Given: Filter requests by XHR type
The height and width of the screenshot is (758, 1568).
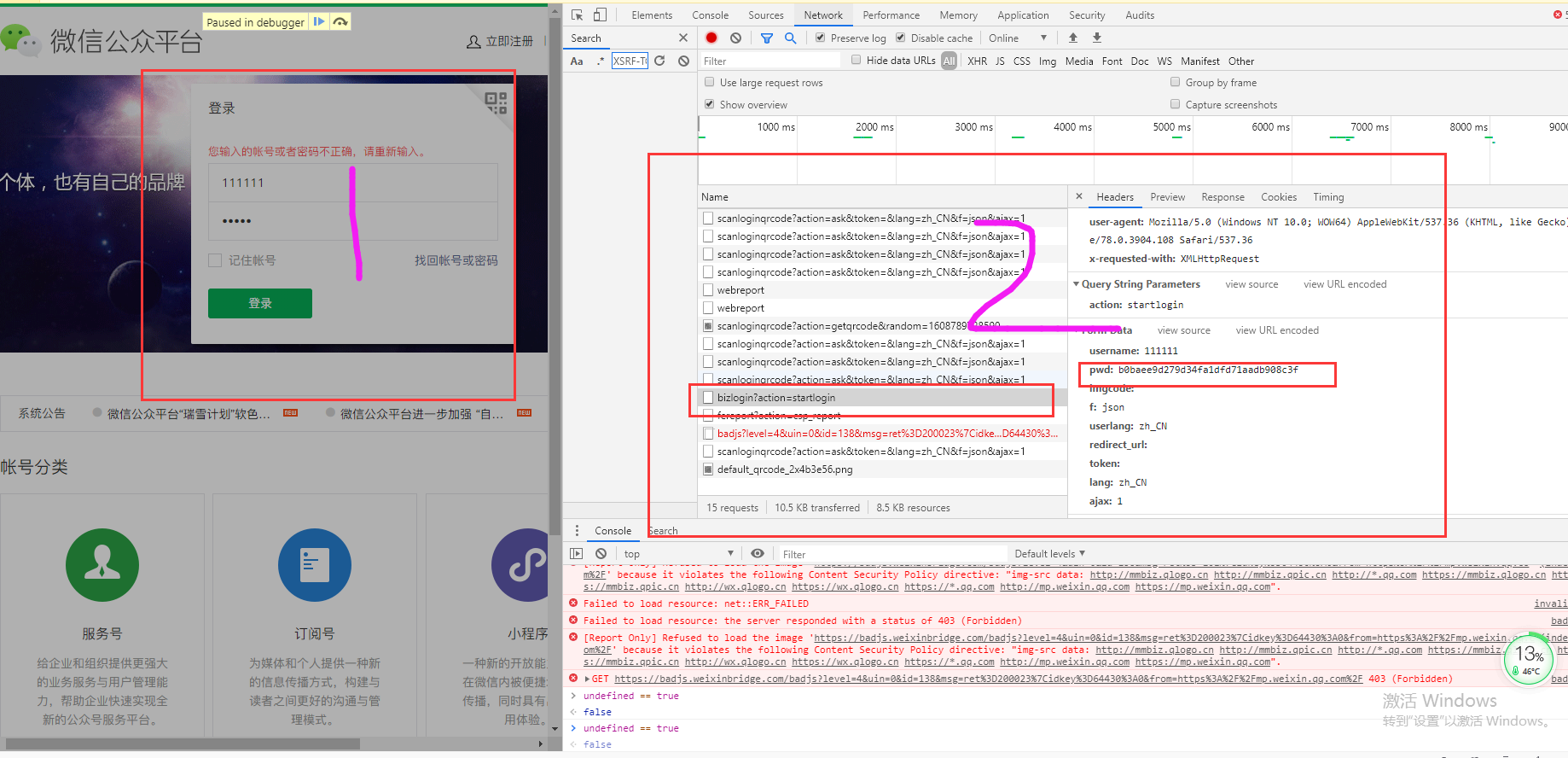Looking at the screenshot, I should tap(977, 61).
